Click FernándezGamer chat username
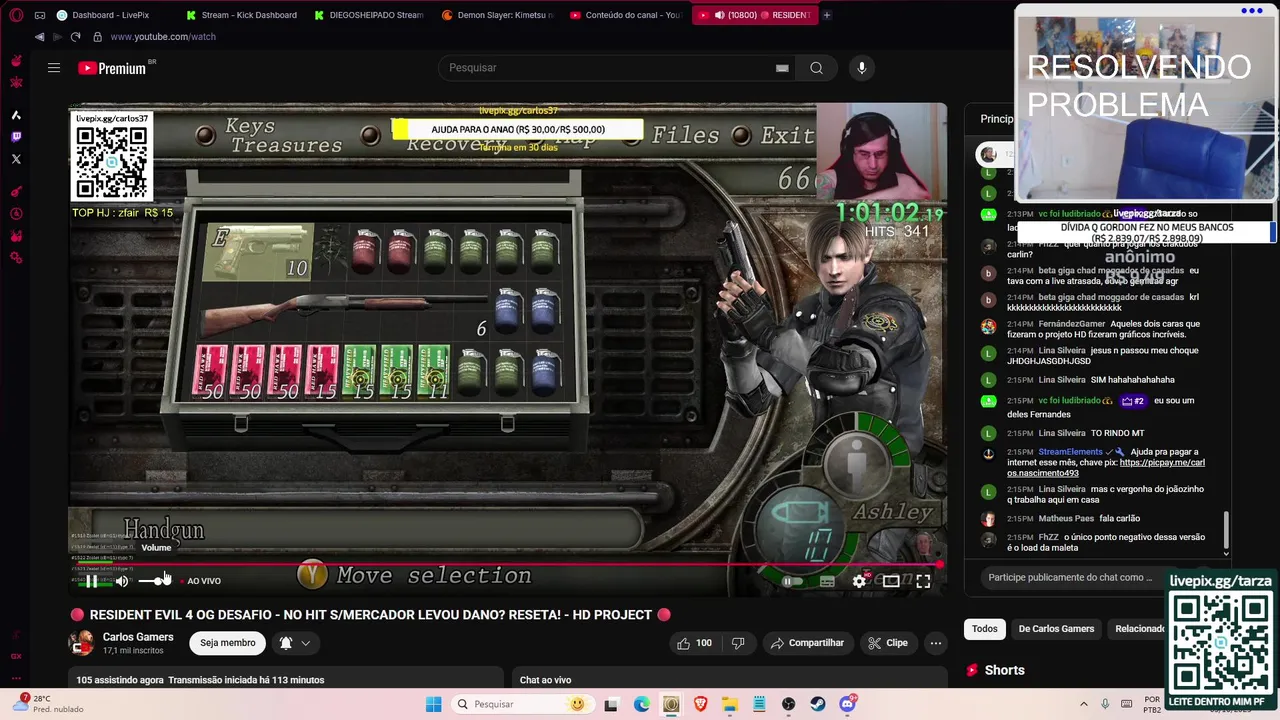This screenshot has height=720, width=1280. 1071,324
